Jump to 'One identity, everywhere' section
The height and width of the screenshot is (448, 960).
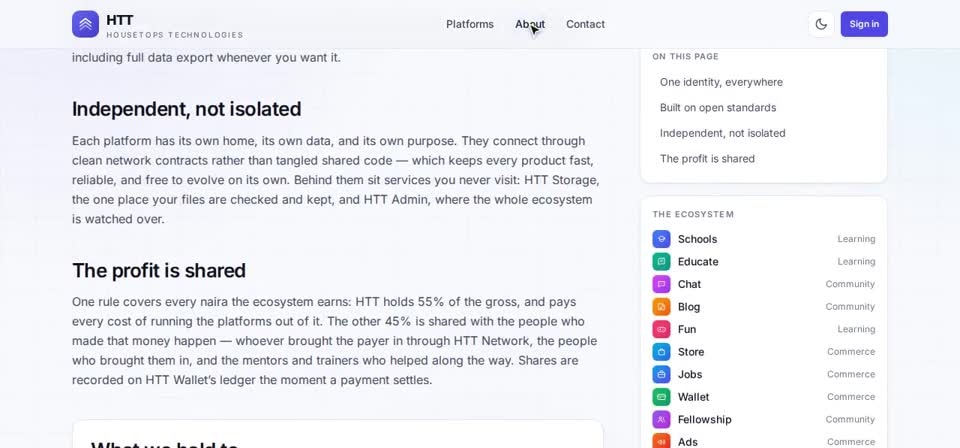pyautogui.click(x=721, y=82)
